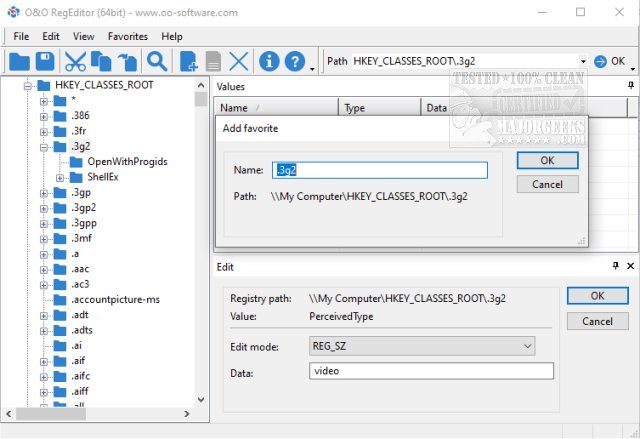The width and height of the screenshot is (640, 439).
Task: Open the Edit mode REG_SZ dropdown
Action: 527,346
